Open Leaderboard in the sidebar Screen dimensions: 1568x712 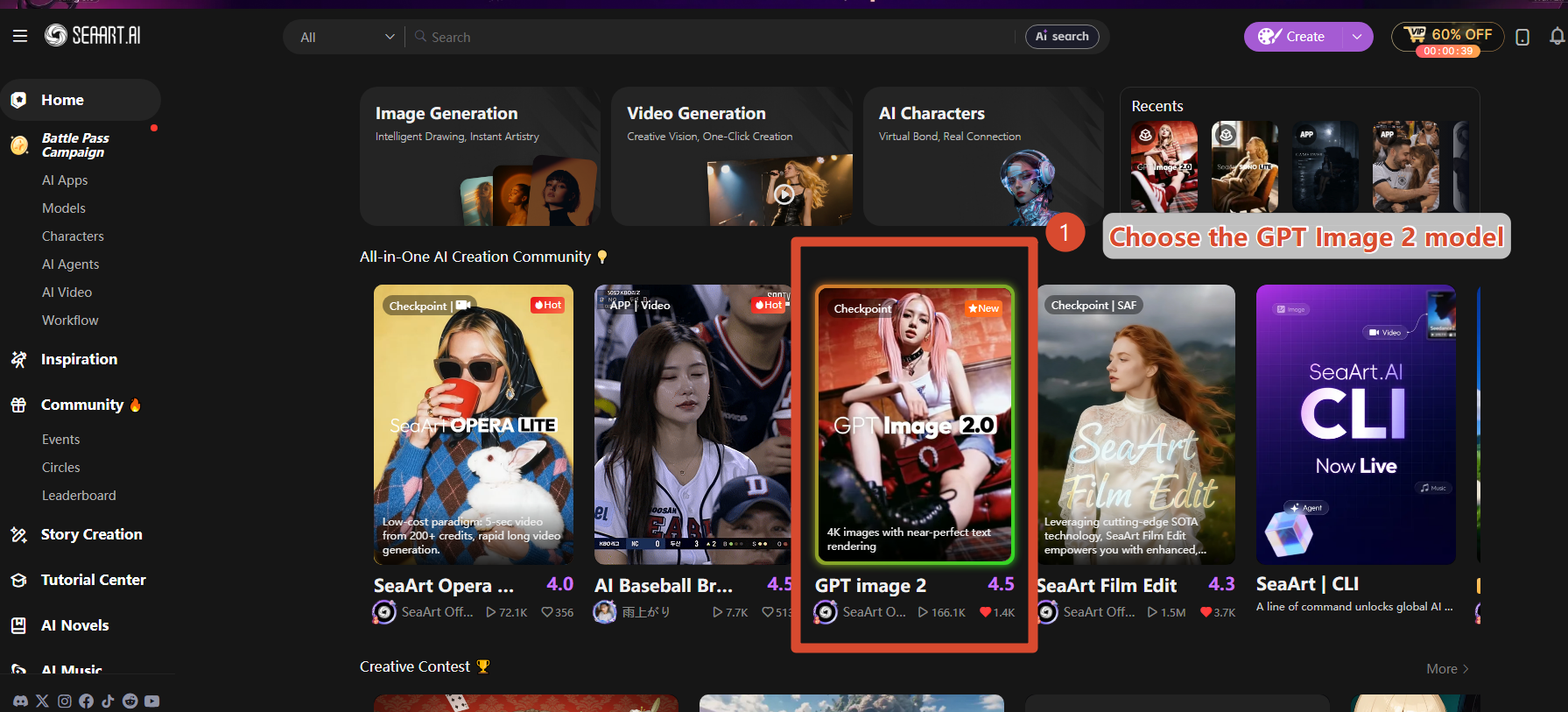pyautogui.click(x=79, y=496)
